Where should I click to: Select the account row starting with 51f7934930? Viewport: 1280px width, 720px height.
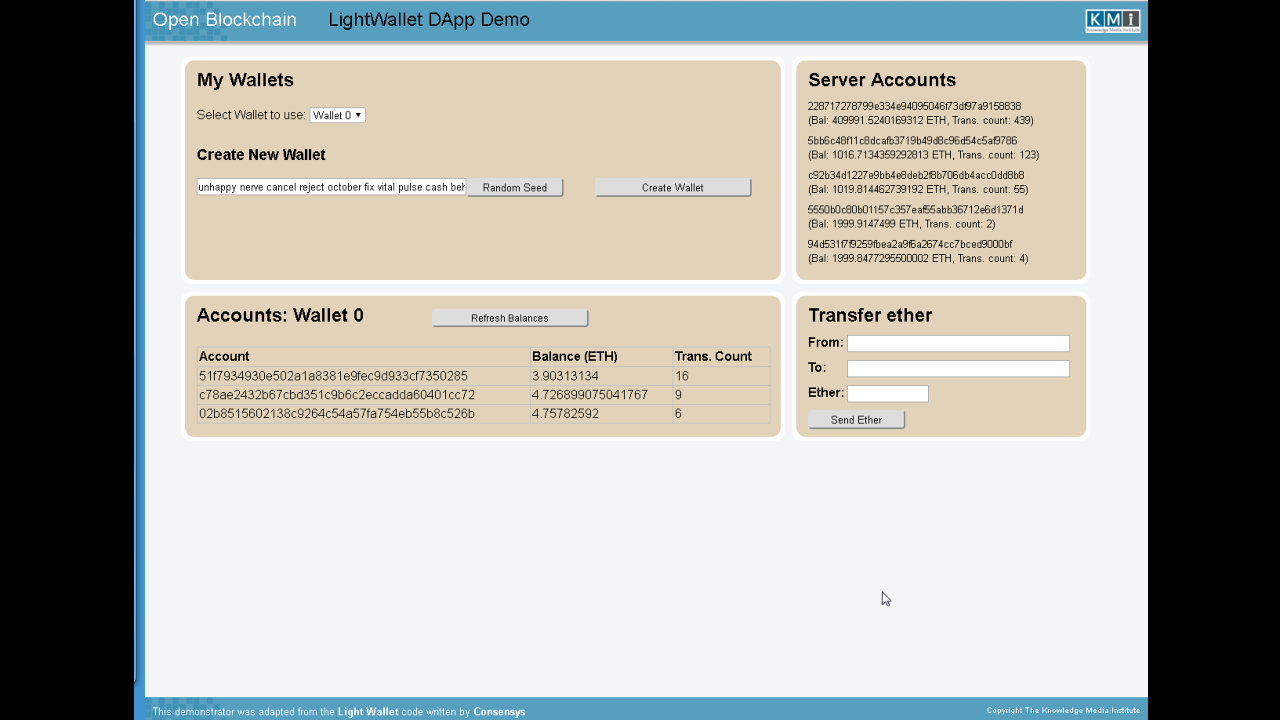[332, 376]
